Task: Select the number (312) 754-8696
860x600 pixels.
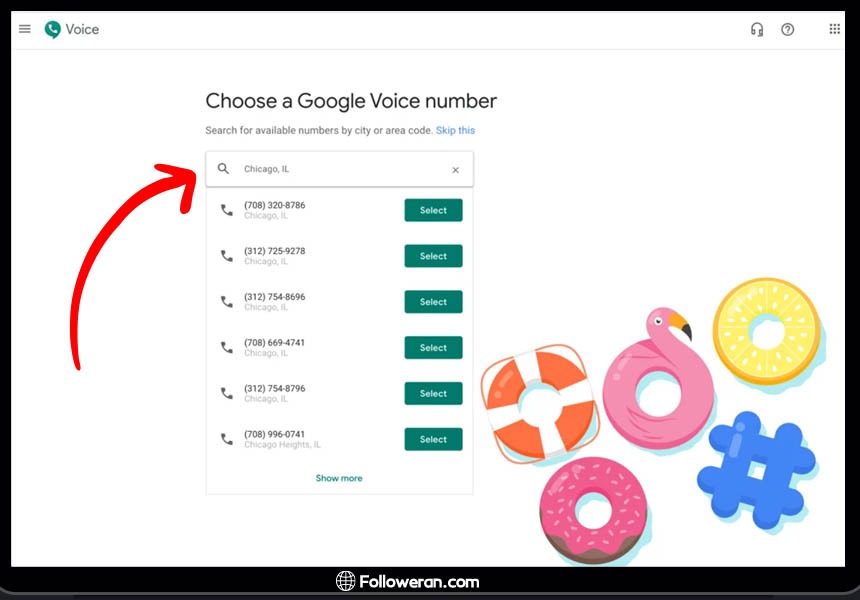Action: pyautogui.click(x=433, y=302)
